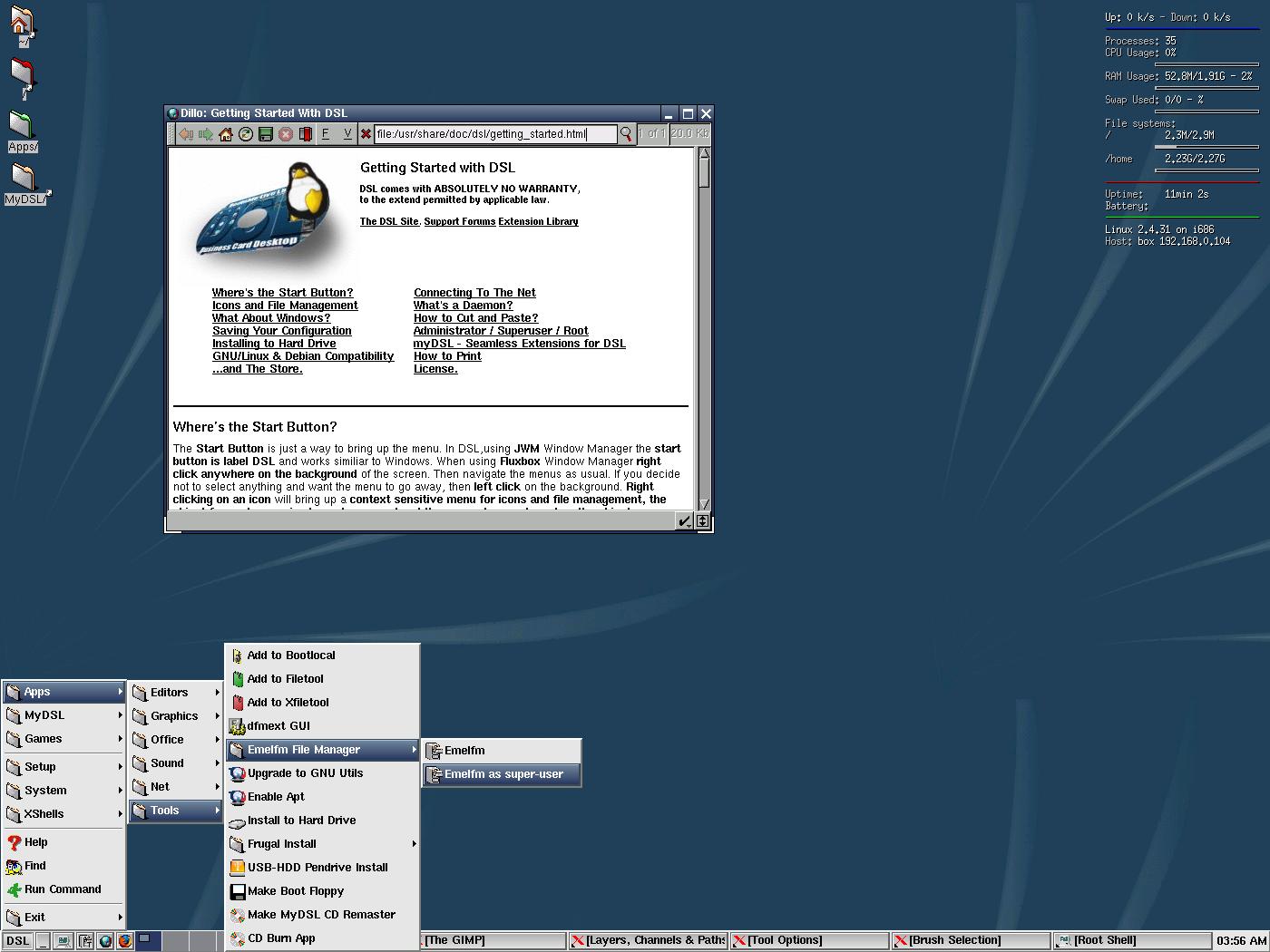This screenshot has width=1270, height=952.
Task: Choose 'Upgrade to GNU Utils'
Action: tap(322, 773)
